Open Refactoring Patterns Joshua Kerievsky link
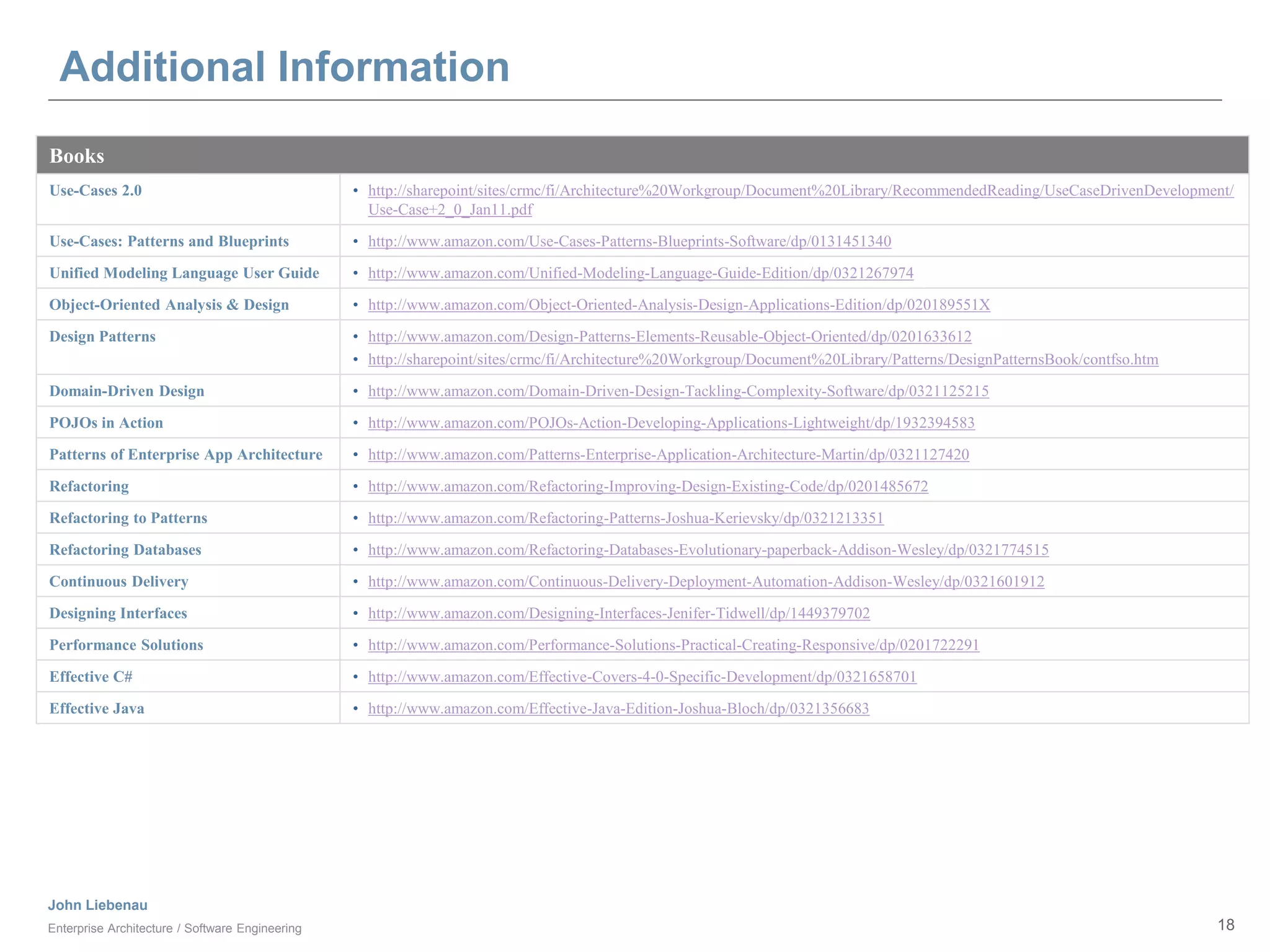Image resolution: width=1270 pixels, height=952 pixels. pos(626,518)
